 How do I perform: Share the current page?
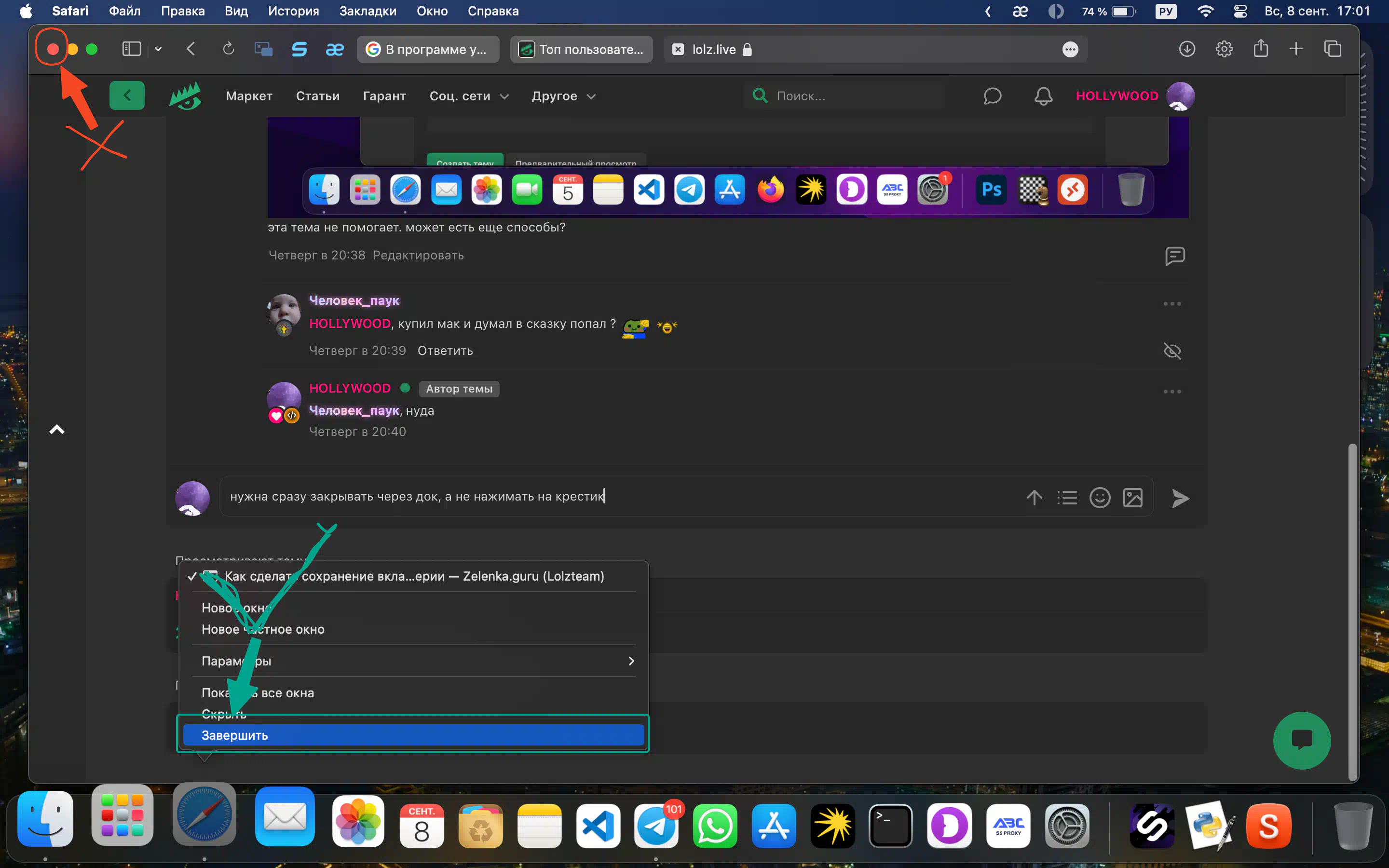point(1260,48)
